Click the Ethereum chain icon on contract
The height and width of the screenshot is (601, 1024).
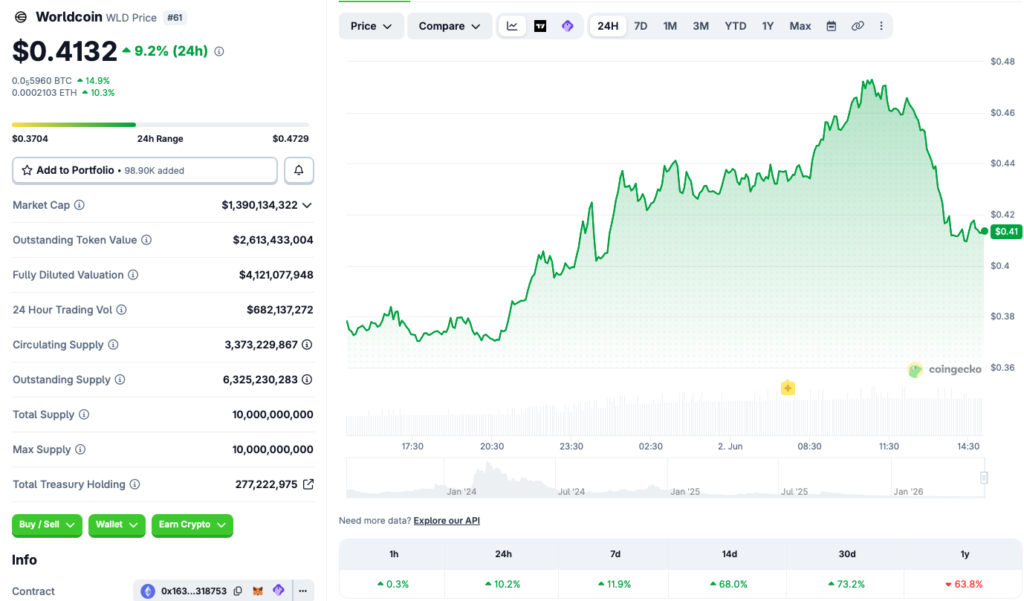tap(148, 591)
